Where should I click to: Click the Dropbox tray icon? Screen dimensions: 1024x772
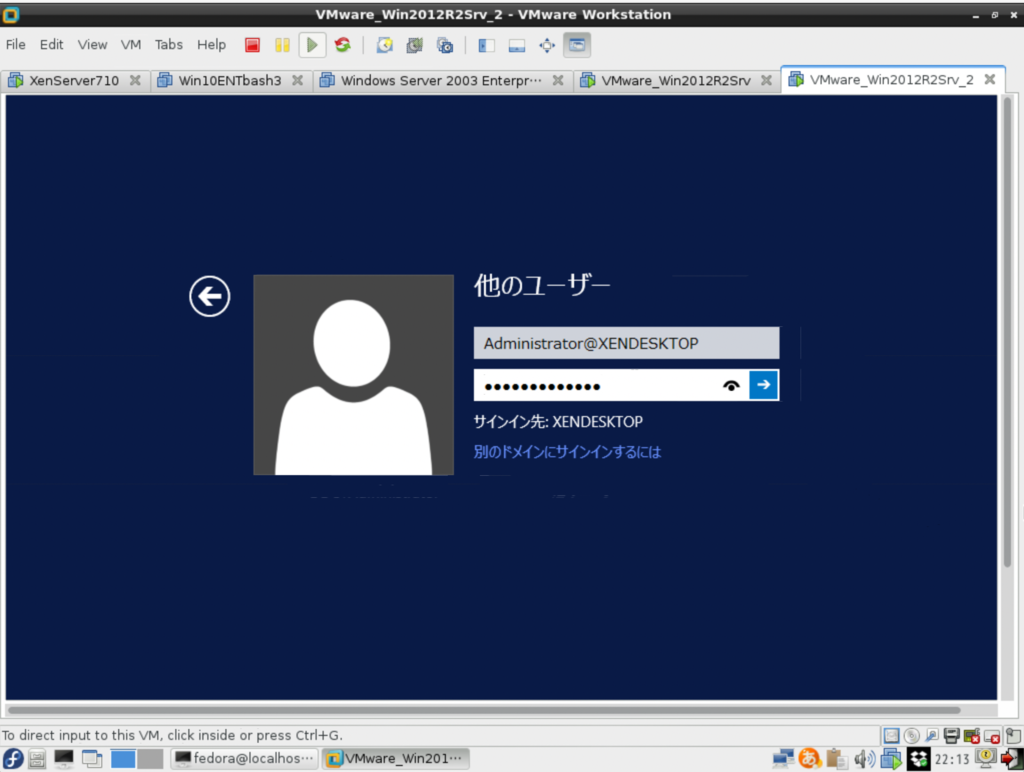click(918, 758)
